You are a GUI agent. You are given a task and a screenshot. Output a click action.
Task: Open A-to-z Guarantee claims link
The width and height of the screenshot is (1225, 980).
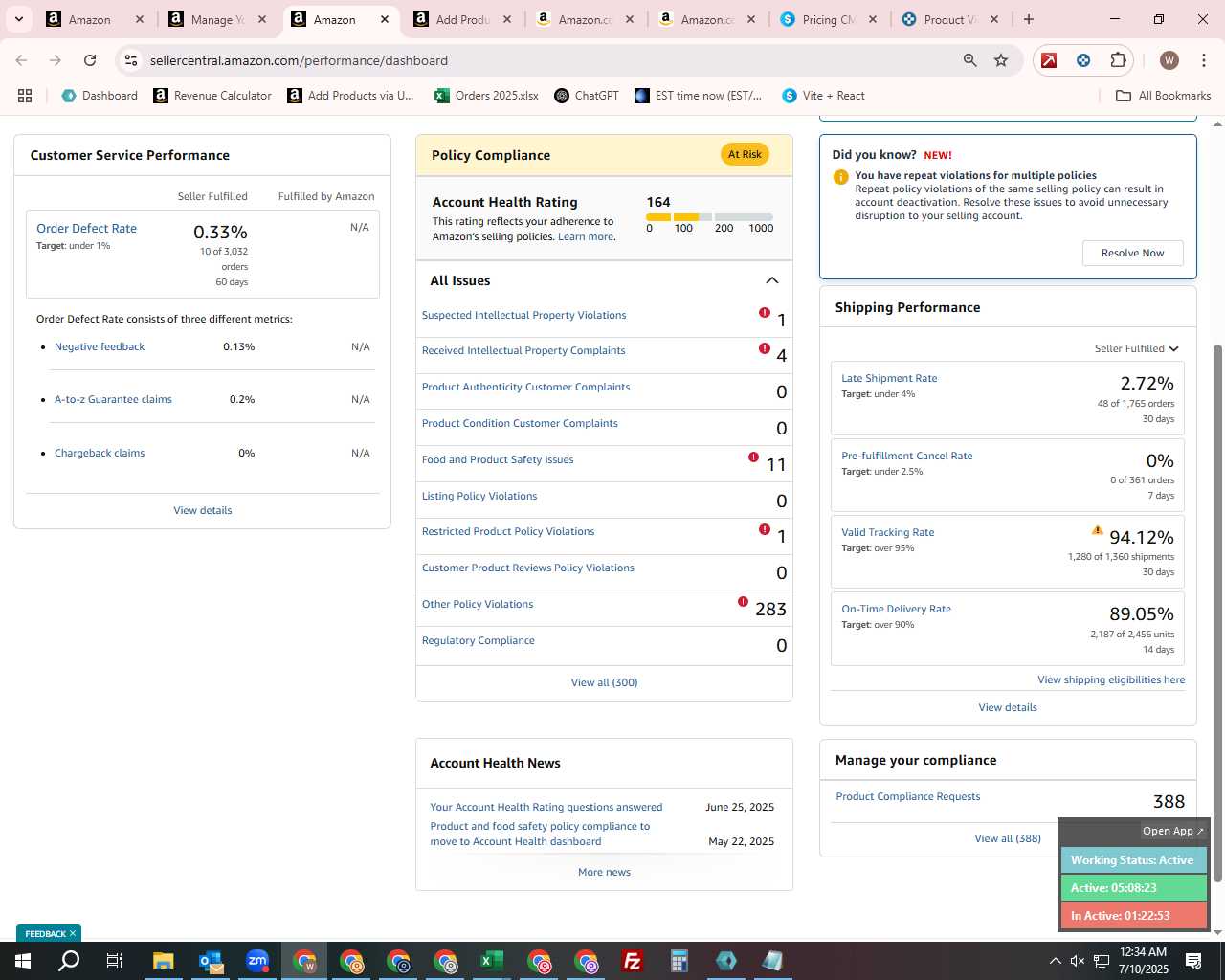[x=113, y=399]
